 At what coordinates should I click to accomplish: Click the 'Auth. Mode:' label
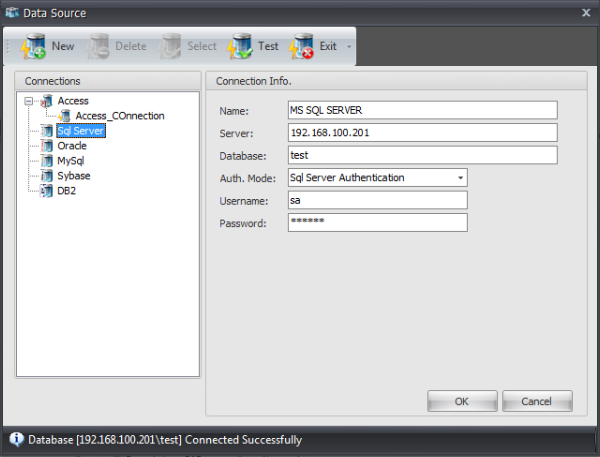click(x=248, y=178)
